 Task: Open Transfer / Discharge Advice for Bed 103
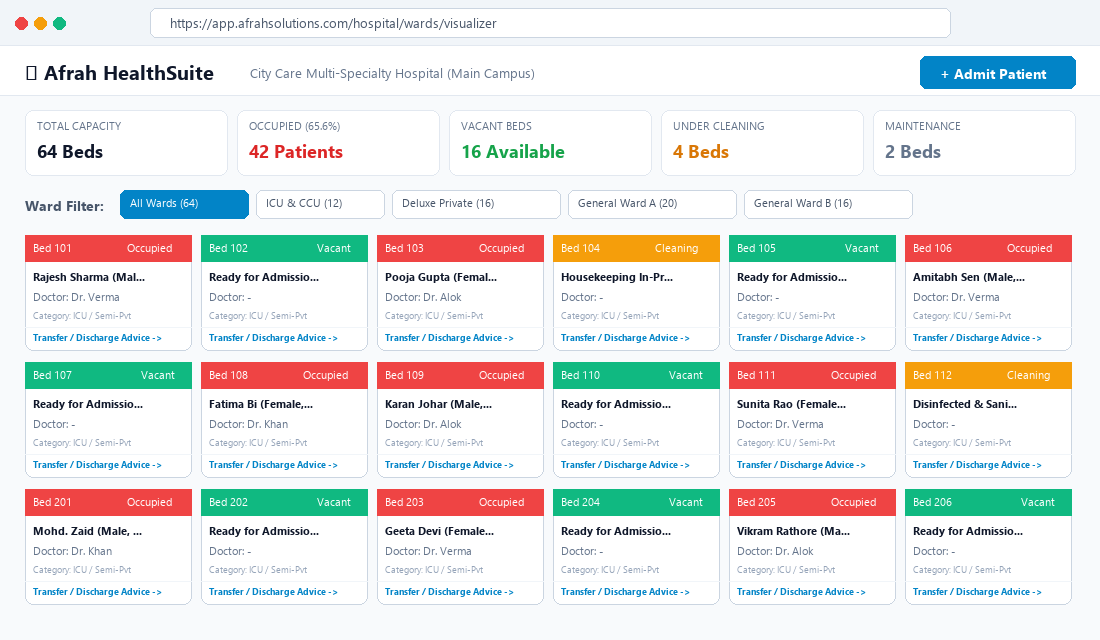[450, 338]
